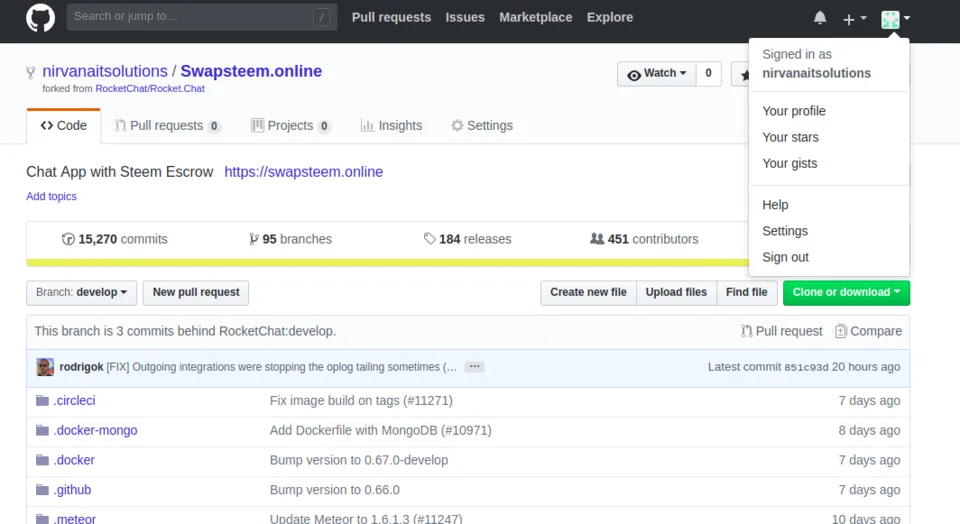
Task: Open the repository Settings tab
Action: point(482,125)
